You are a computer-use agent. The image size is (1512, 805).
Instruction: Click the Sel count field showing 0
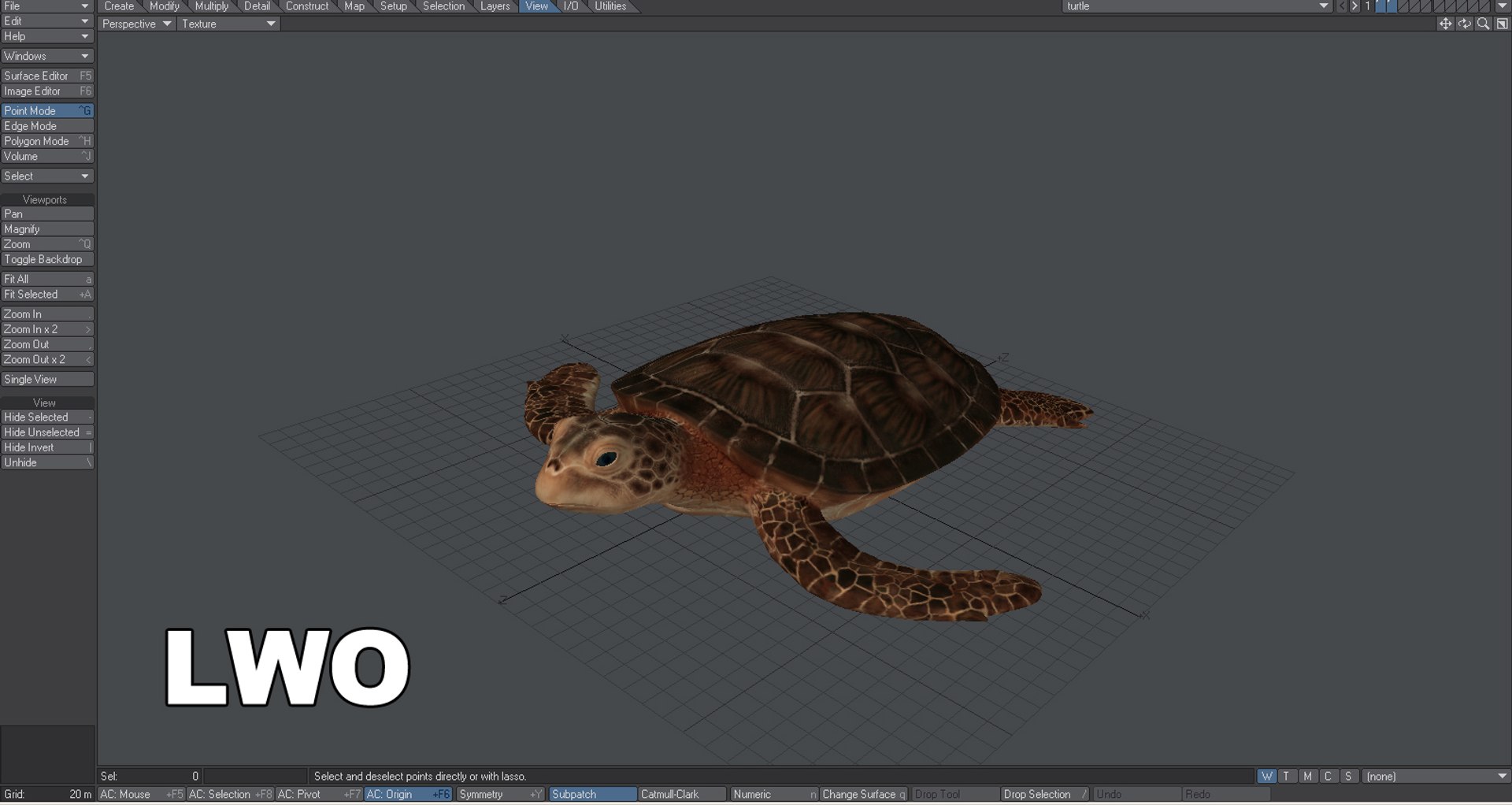[x=150, y=777]
